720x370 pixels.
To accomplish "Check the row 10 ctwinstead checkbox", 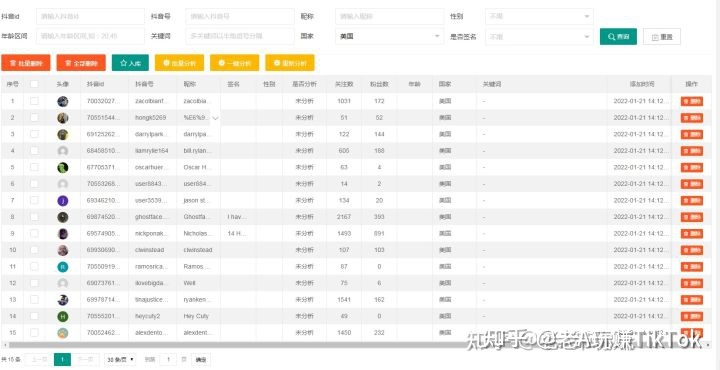I will 34,250.
